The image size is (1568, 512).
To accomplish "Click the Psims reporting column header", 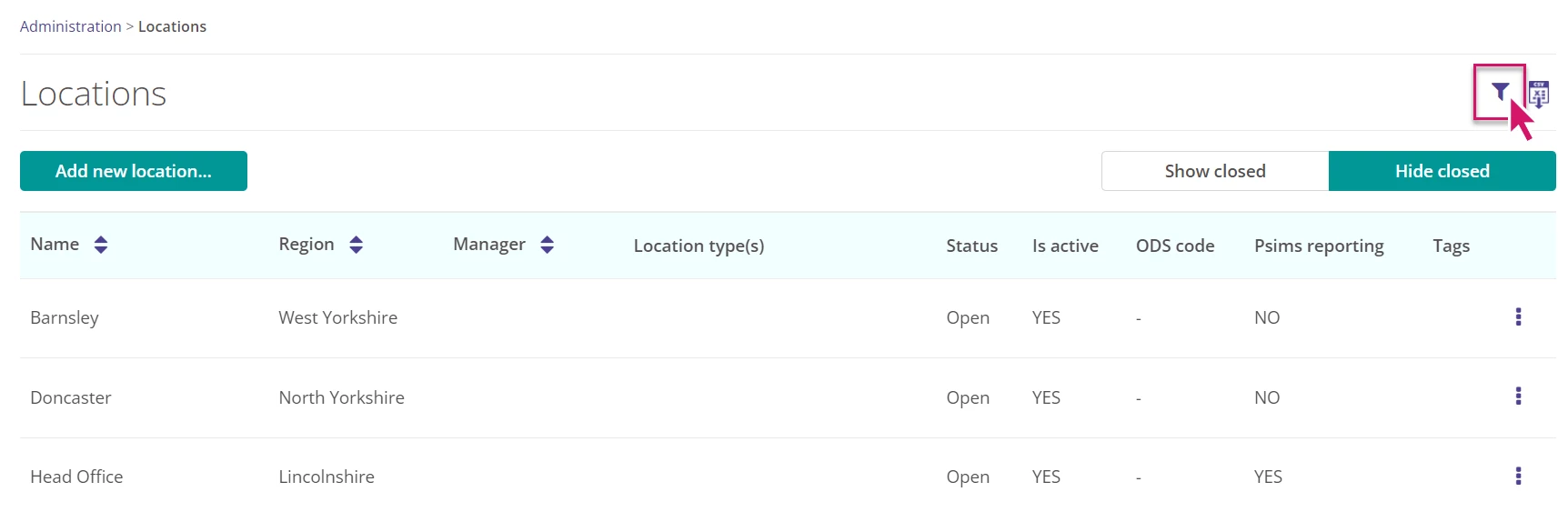I will [x=1319, y=246].
